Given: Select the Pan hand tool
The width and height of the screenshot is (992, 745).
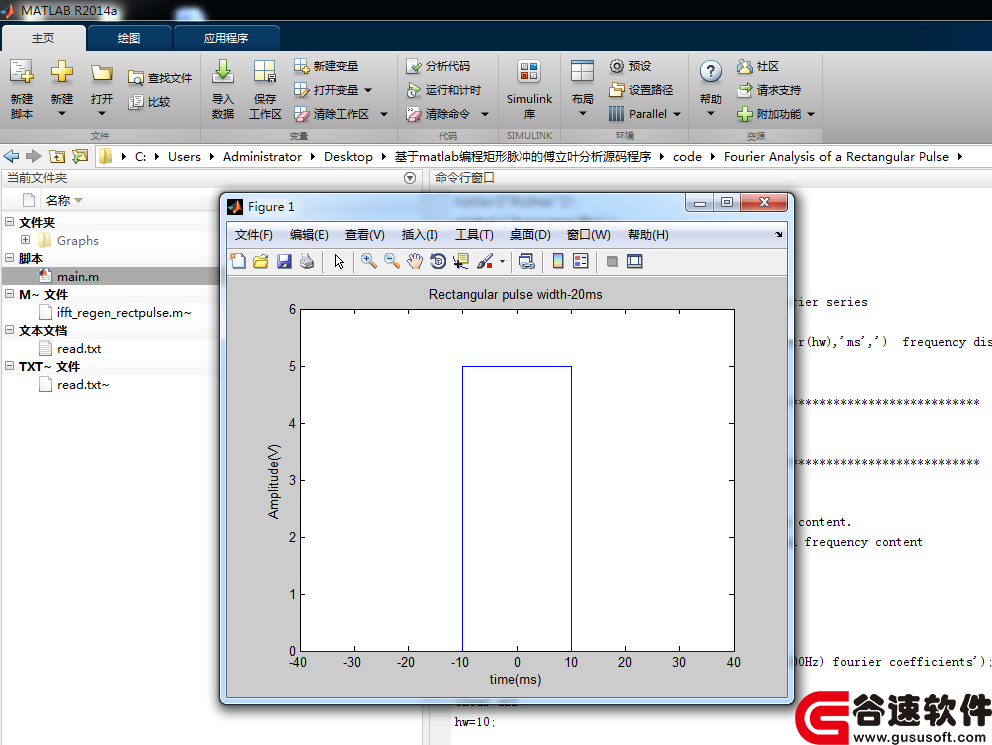Looking at the screenshot, I should coord(414,261).
